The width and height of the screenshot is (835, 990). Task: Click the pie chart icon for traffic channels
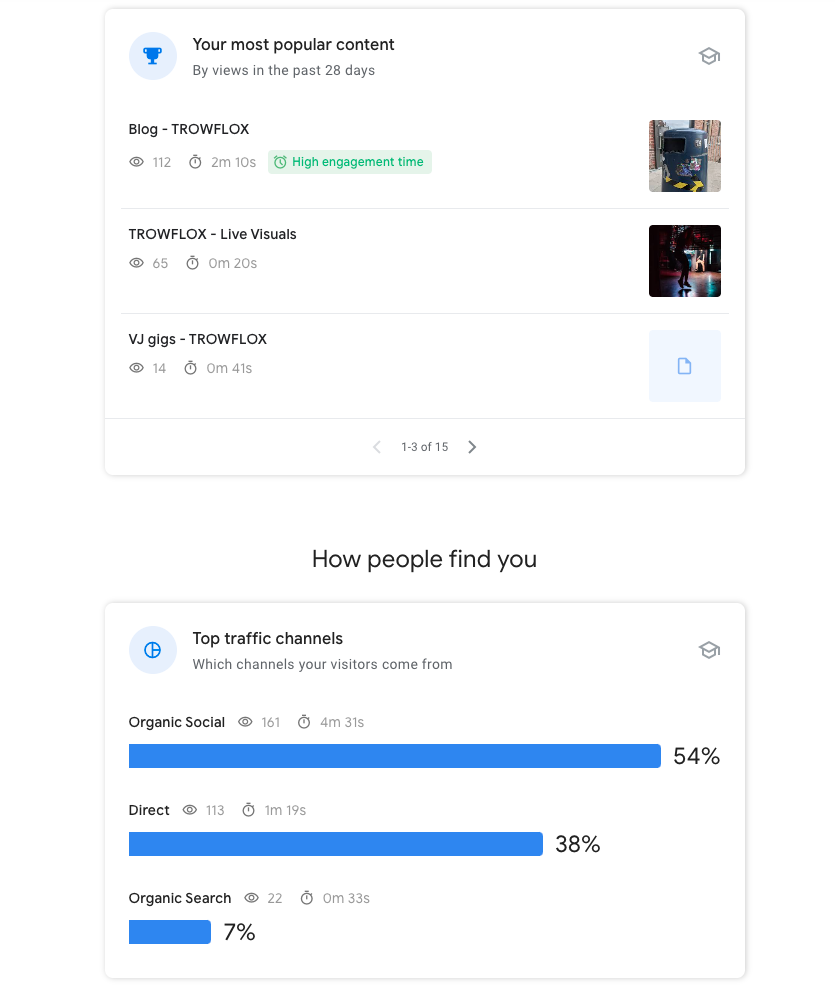point(153,650)
